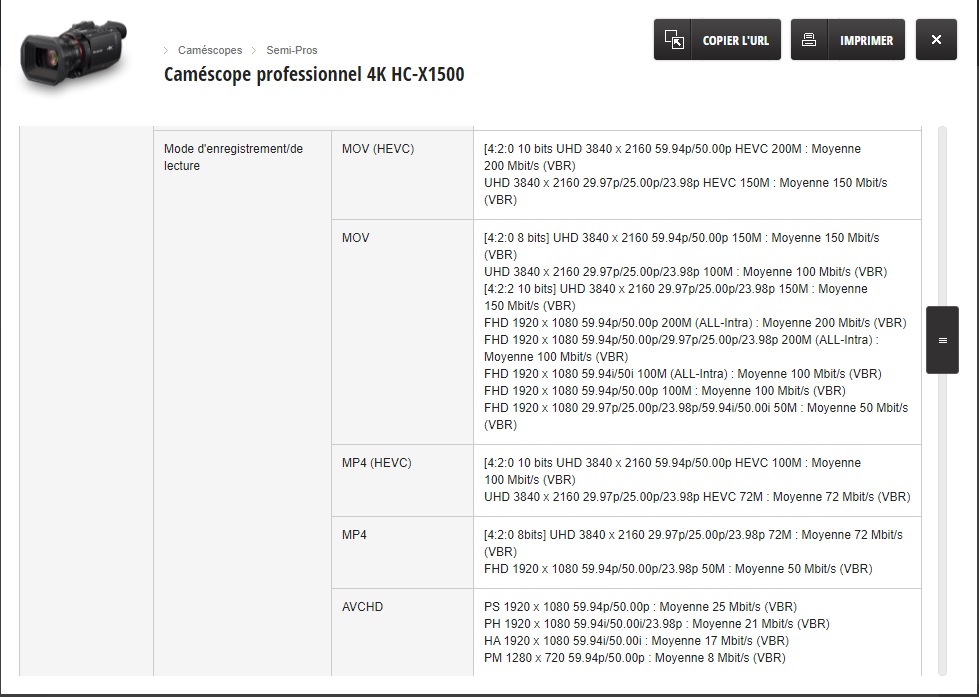Screen dimensions: 979x697
Task: Select the MOV (HEVC) format cell
Action: [378, 149]
